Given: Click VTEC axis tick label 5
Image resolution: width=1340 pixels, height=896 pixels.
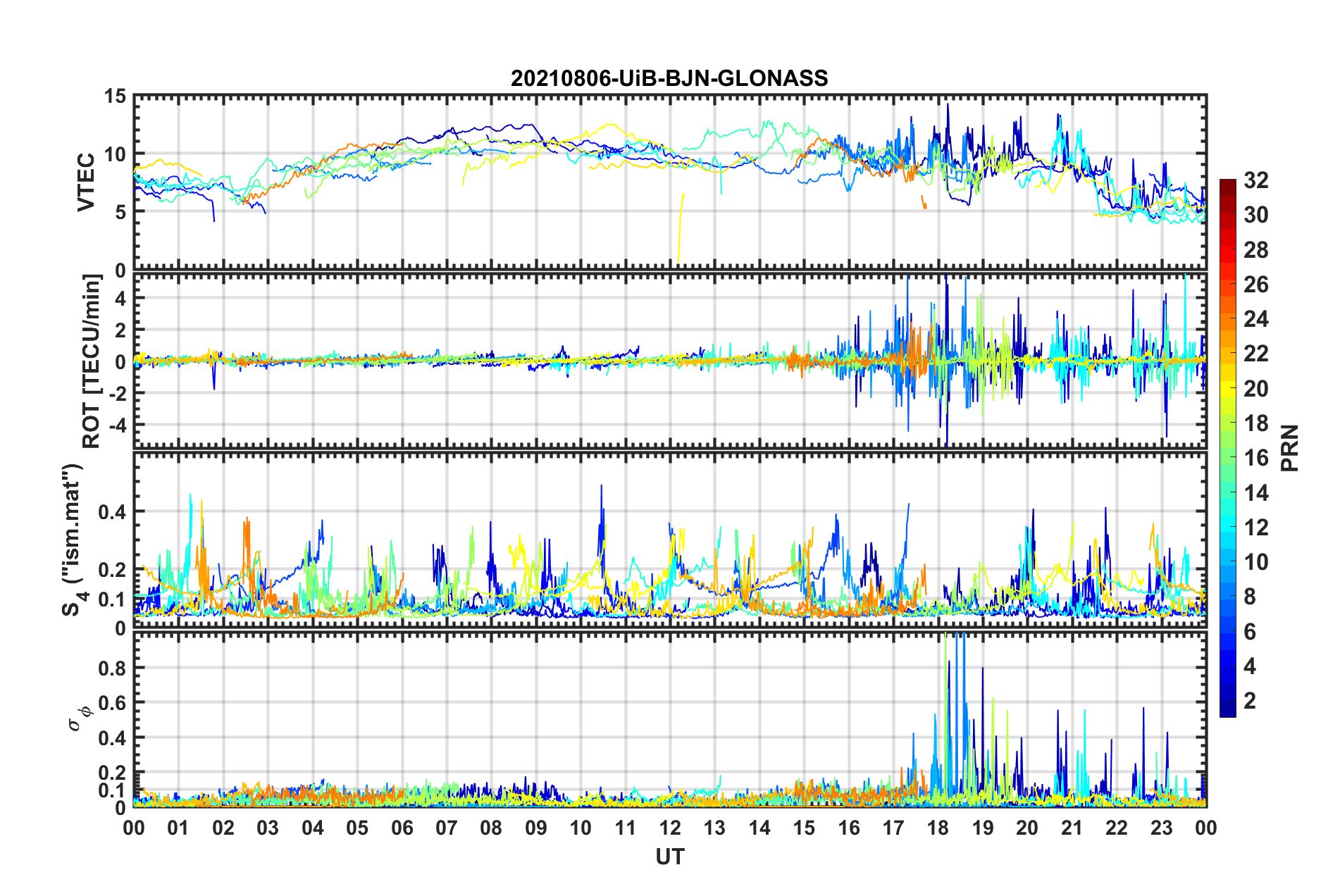Looking at the screenshot, I should click(x=120, y=212).
